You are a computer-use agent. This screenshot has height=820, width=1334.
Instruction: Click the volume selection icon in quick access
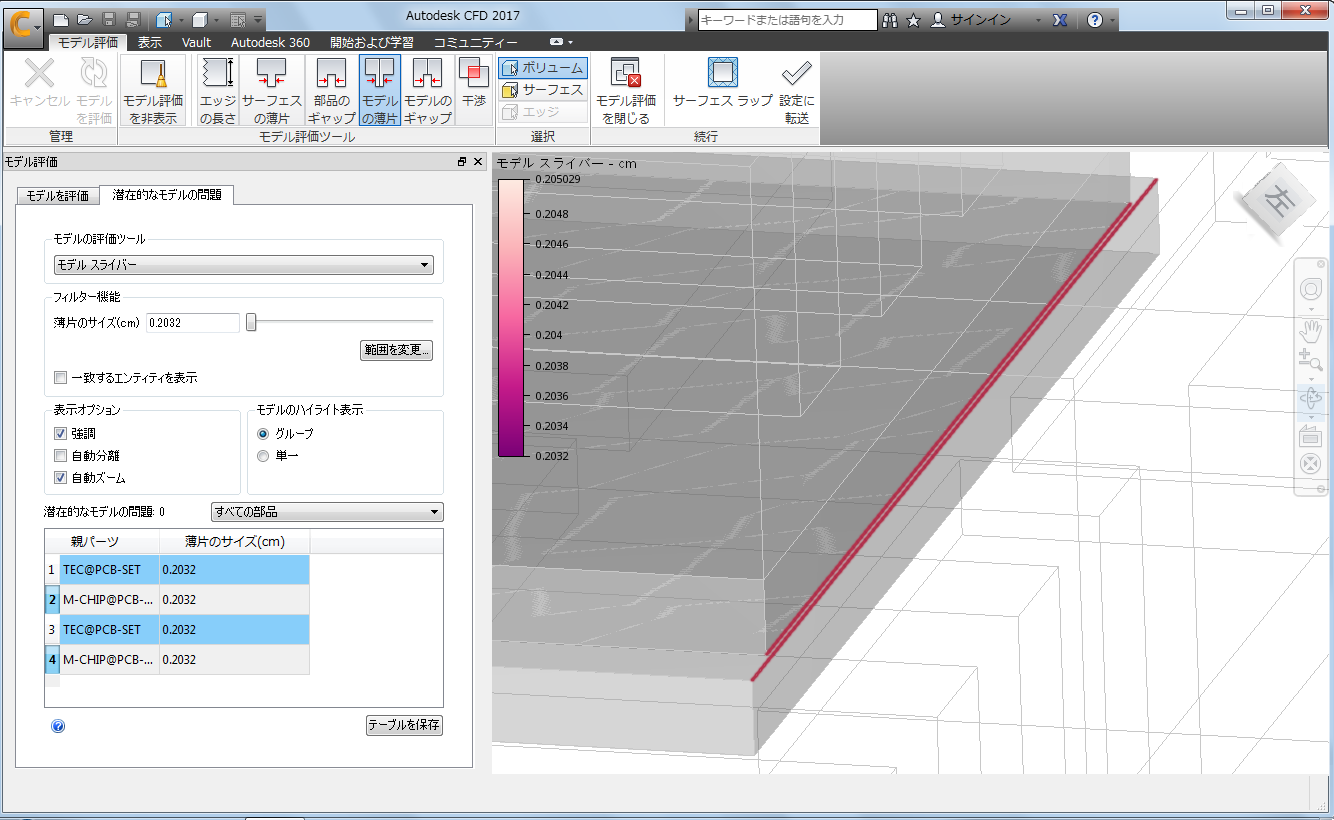pyautogui.click(x=165, y=19)
